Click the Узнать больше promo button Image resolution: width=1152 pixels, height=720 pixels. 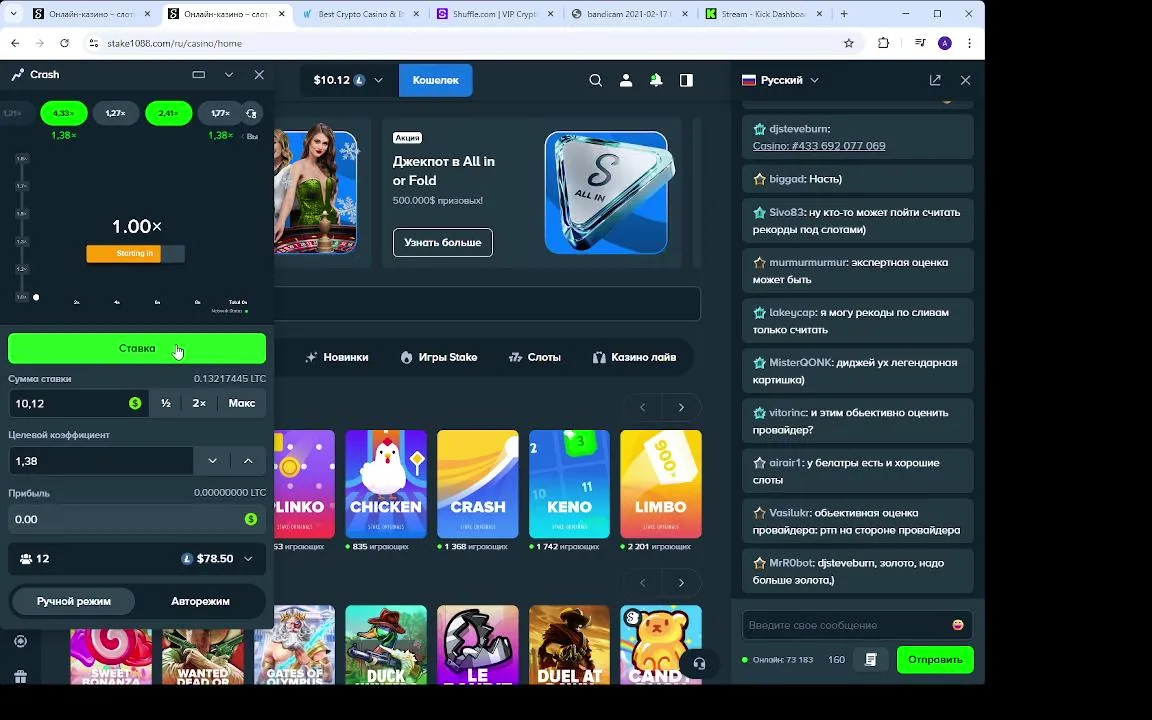point(443,242)
